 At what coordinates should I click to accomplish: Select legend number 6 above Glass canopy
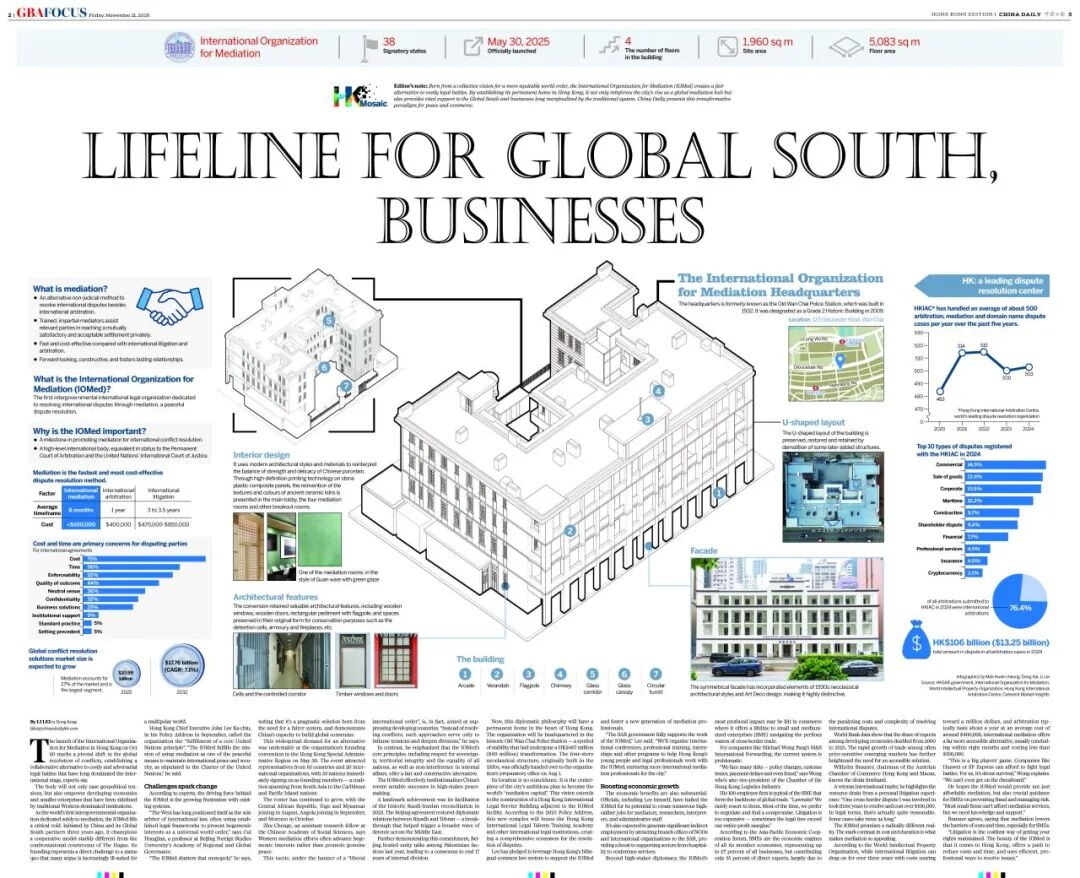pyautogui.click(x=624, y=674)
